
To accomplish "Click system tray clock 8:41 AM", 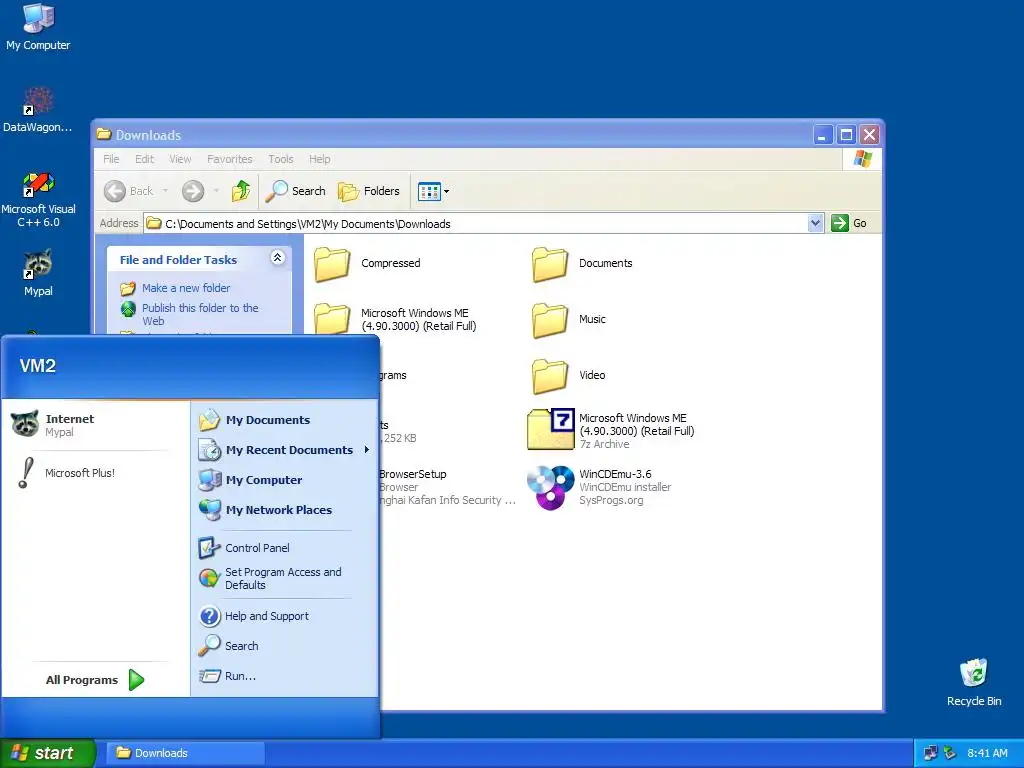I will pyautogui.click(x=987, y=753).
